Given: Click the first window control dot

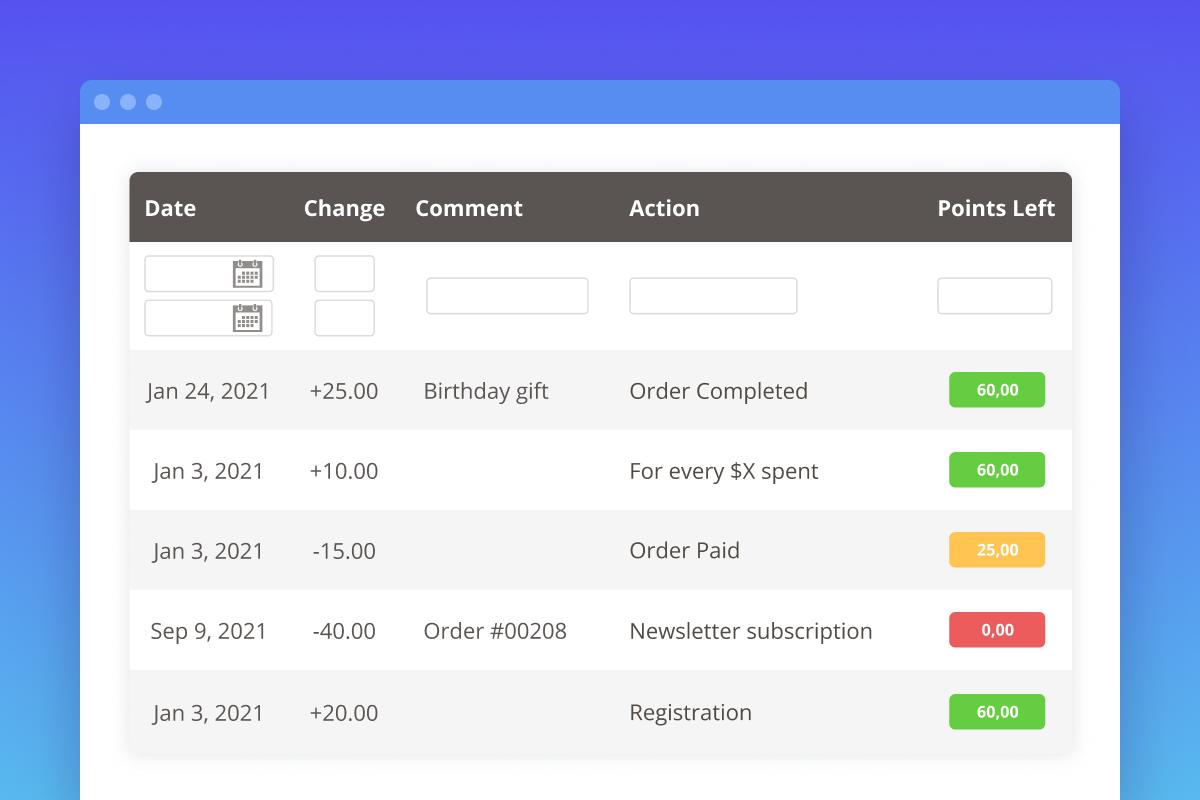Looking at the screenshot, I should tap(102, 102).
